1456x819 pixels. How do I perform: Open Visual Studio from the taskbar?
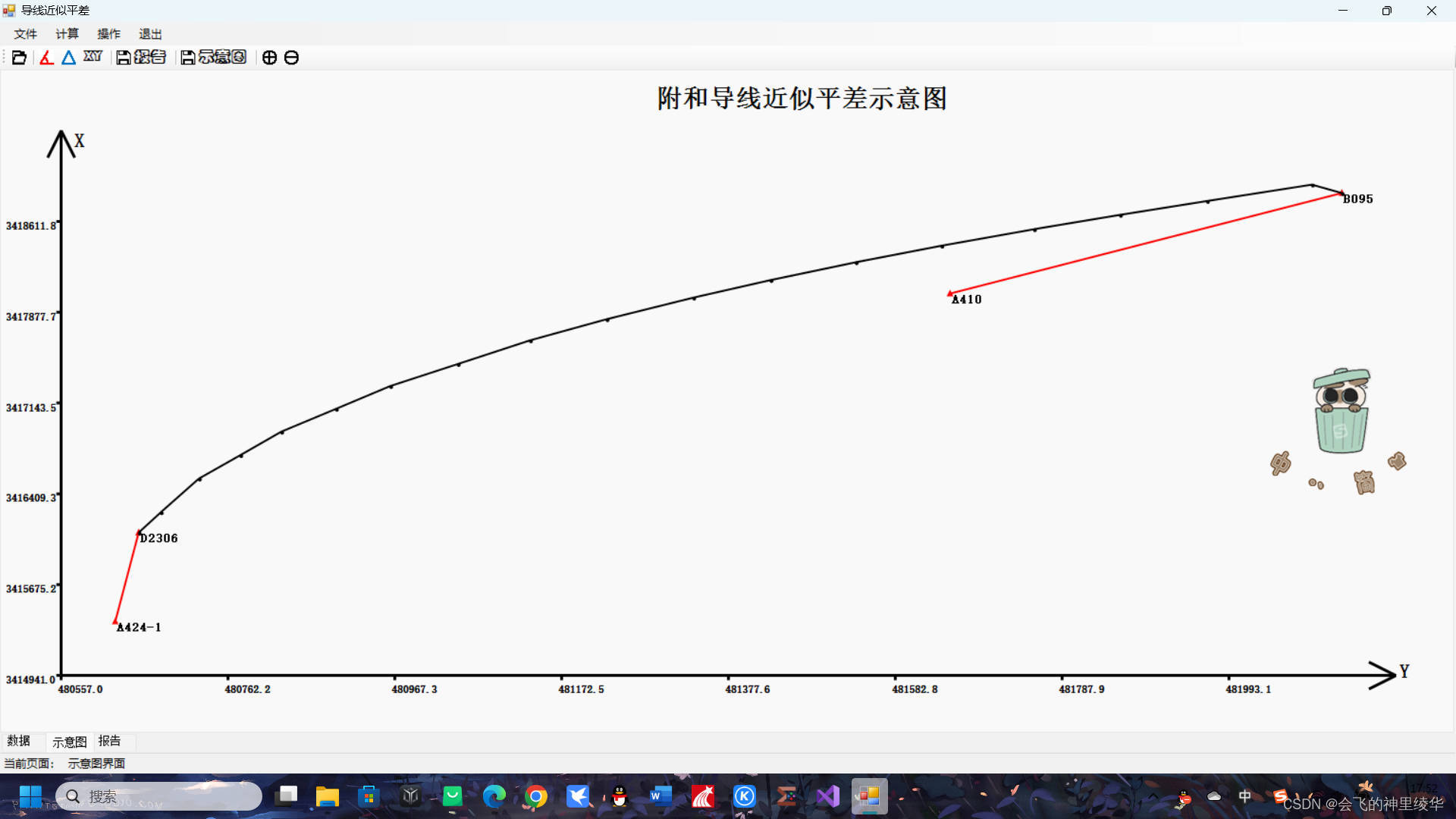[x=828, y=796]
